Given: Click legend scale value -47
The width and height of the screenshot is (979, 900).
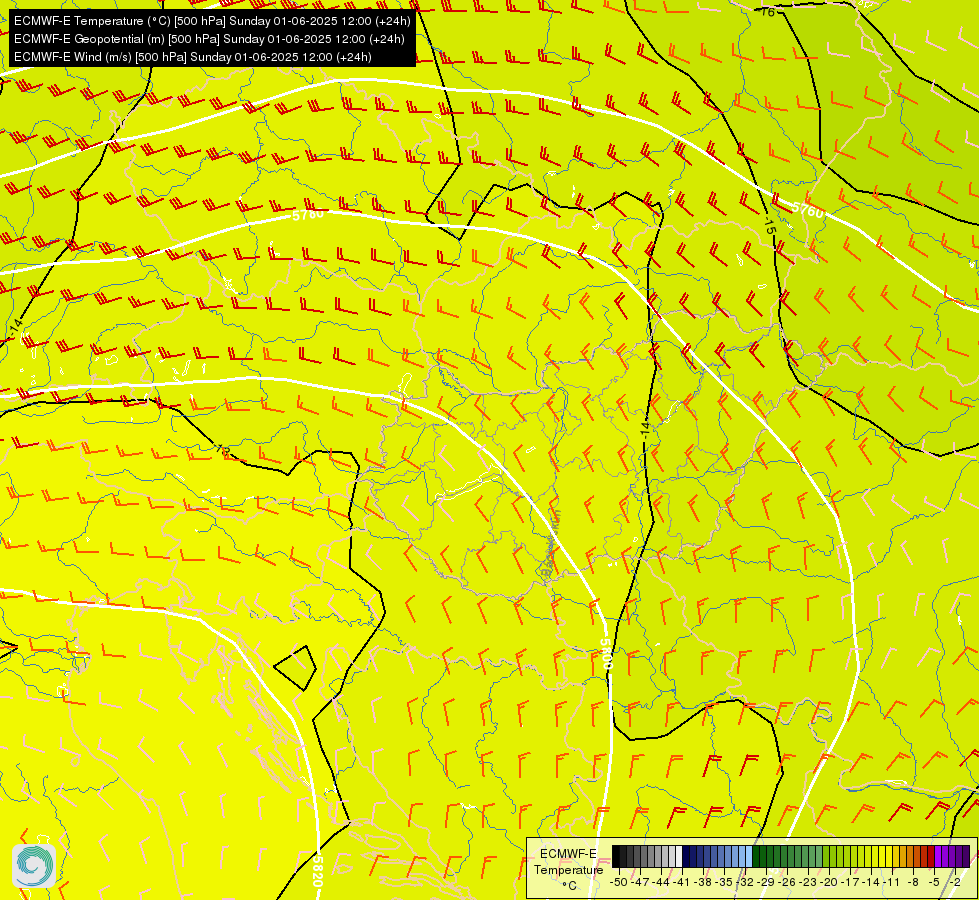Looking at the screenshot, I should [x=640, y=882].
